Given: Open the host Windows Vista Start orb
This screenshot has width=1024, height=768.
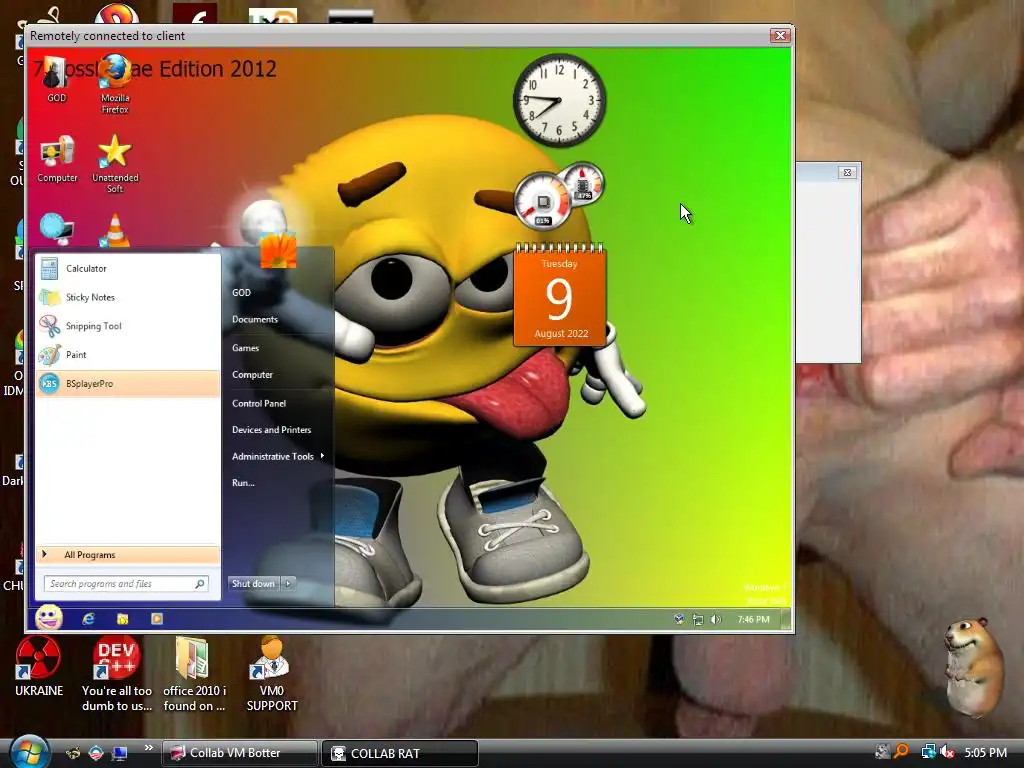Looking at the screenshot, I should (x=29, y=752).
